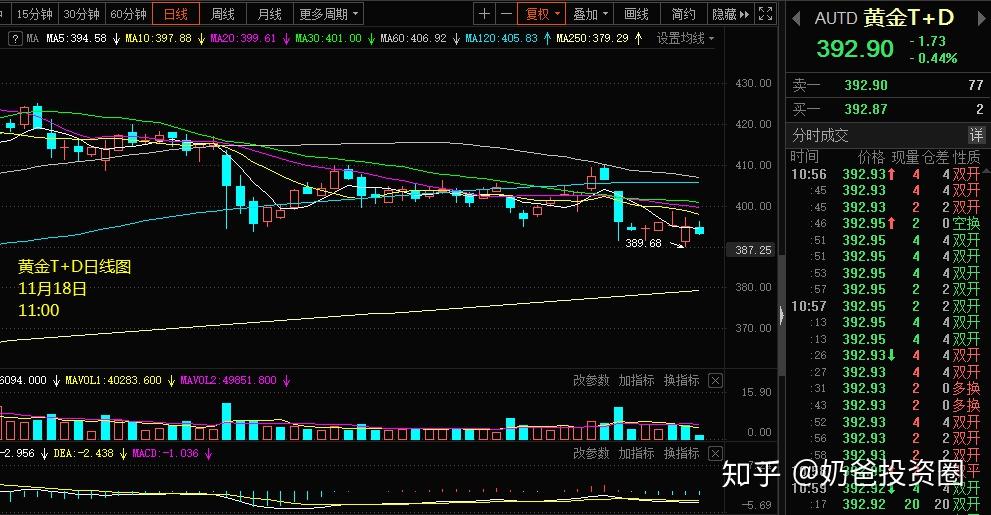The height and width of the screenshot is (515, 991).
Task: Click 改参数 in volume panel
Action: pyautogui.click(x=591, y=380)
